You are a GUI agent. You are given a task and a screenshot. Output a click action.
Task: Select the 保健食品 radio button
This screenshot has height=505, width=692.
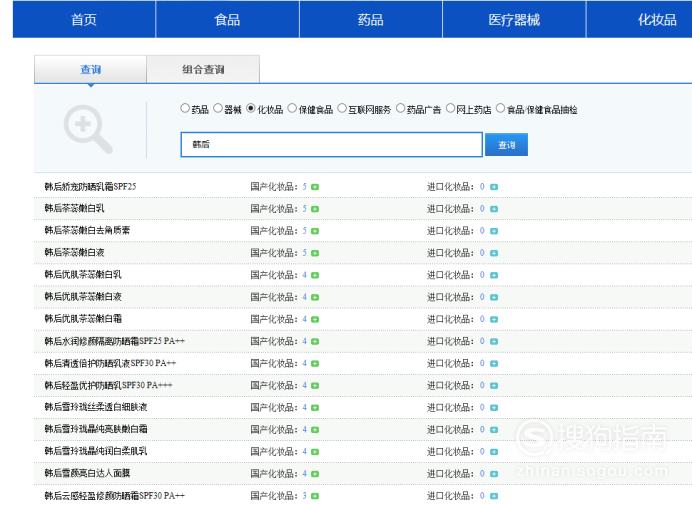coord(292,108)
